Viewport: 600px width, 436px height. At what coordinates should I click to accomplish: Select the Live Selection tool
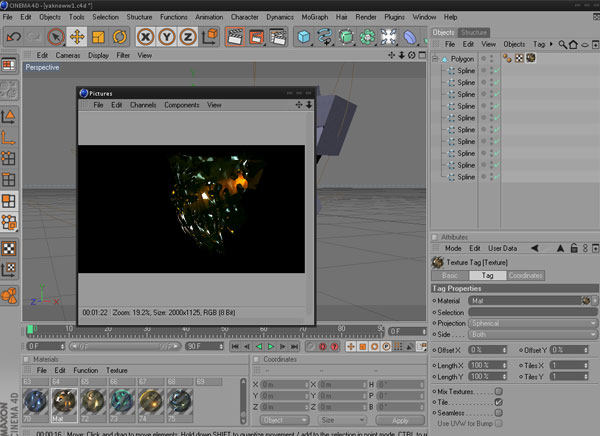(x=55, y=37)
